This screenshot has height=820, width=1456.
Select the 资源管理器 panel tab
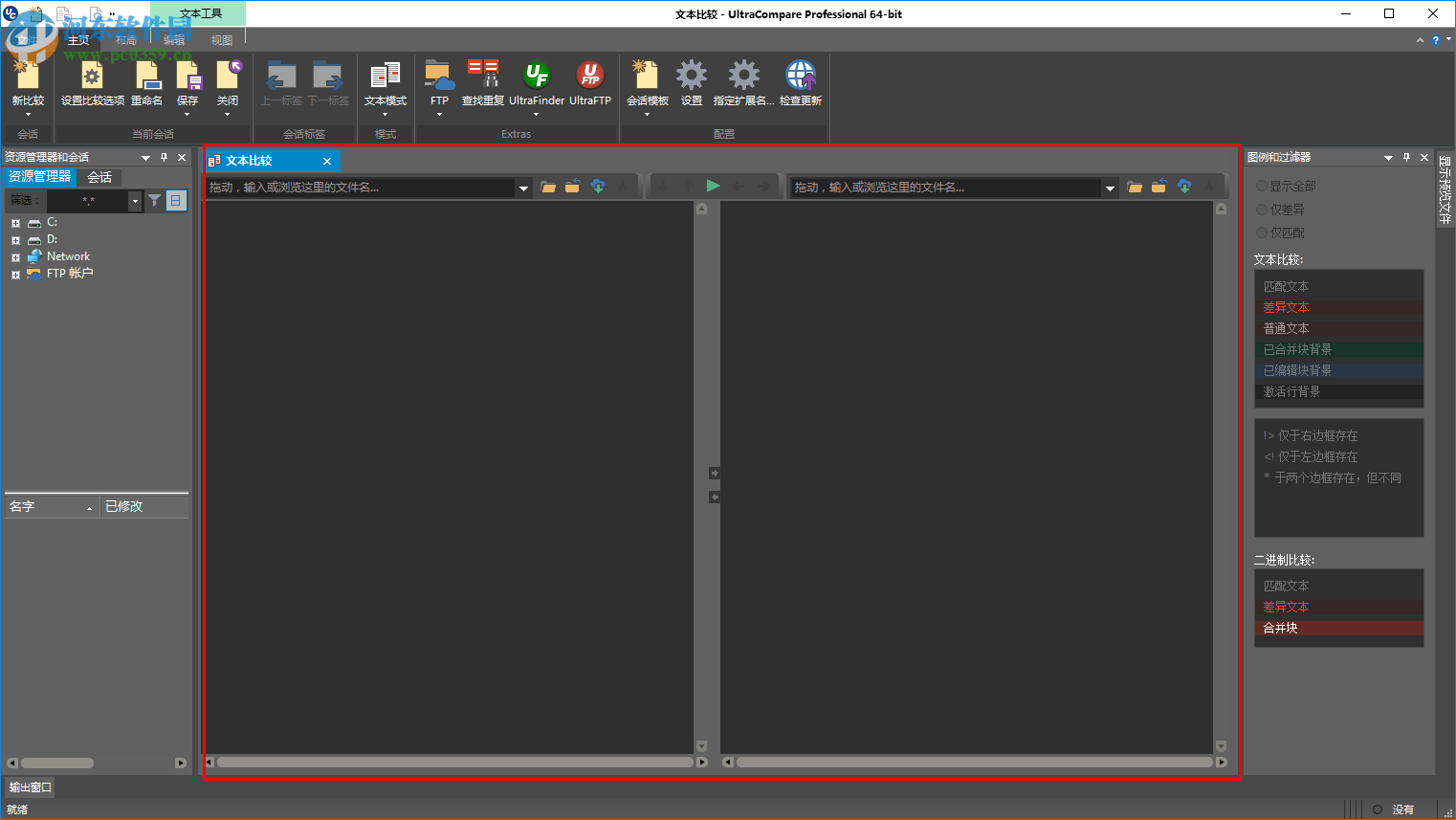click(x=40, y=177)
